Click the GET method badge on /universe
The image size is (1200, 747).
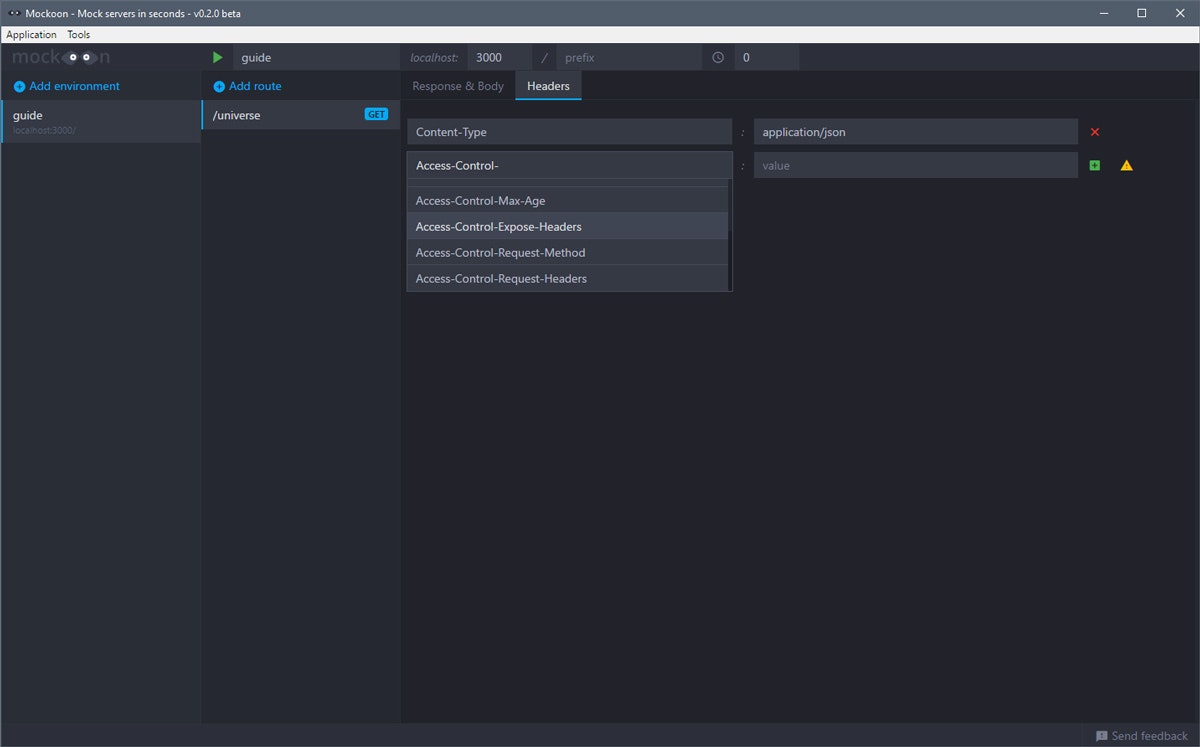coord(376,115)
